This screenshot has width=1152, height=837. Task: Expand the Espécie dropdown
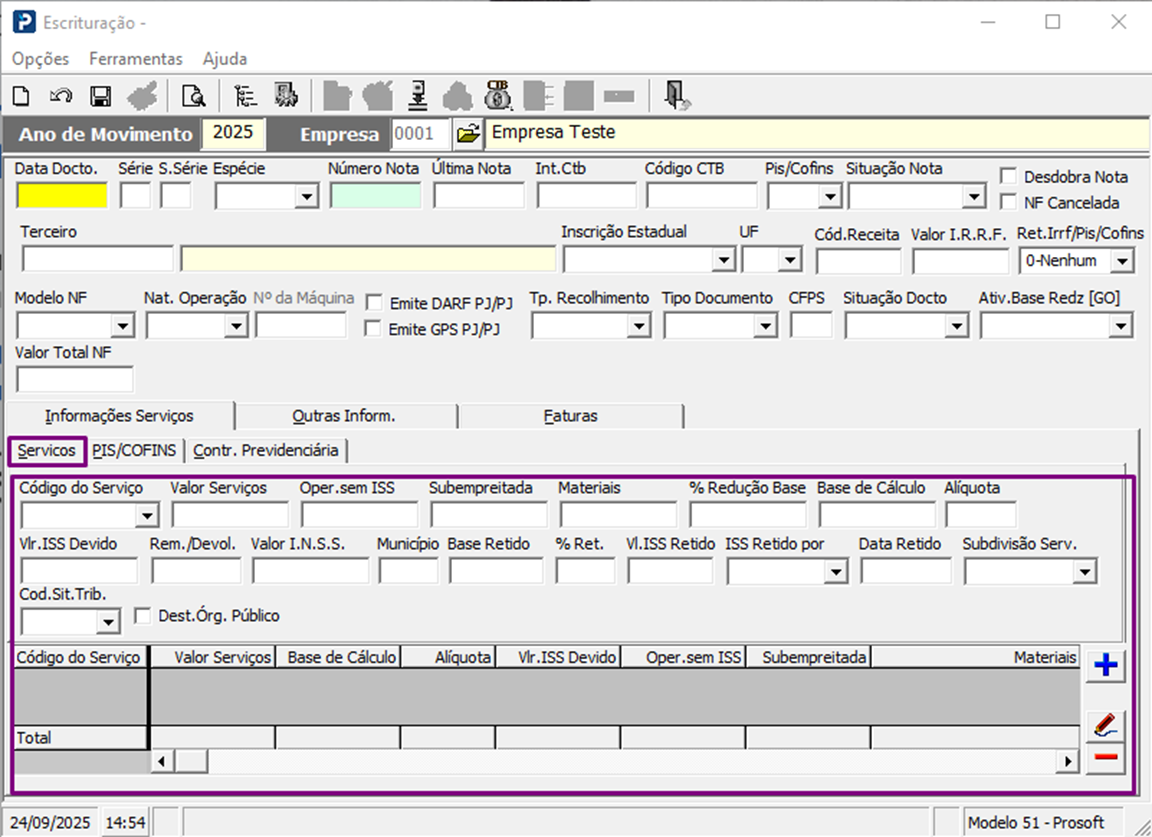click(x=306, y=197)
